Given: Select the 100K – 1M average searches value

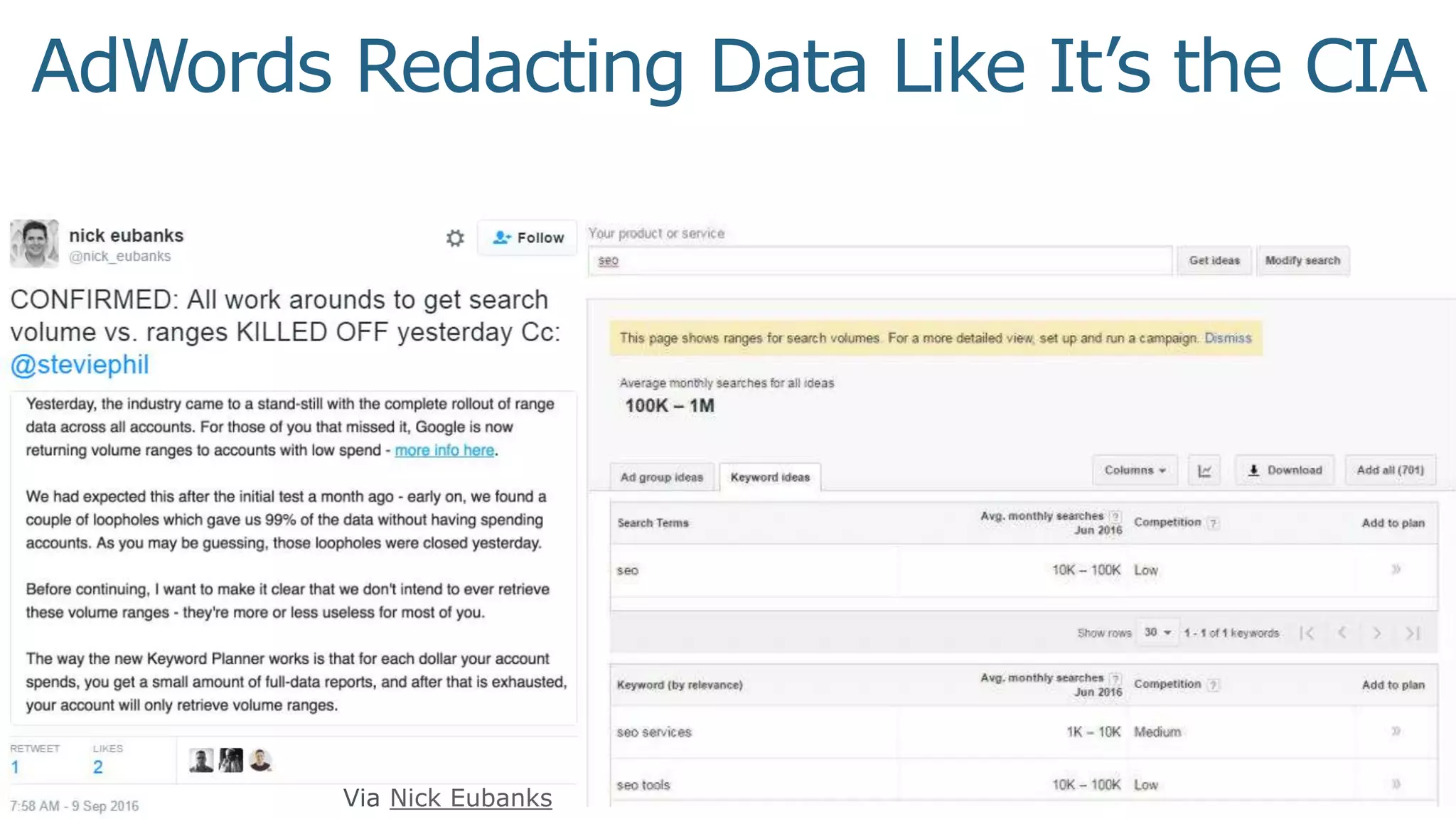Looking at the screenshot, I should 670,406.
